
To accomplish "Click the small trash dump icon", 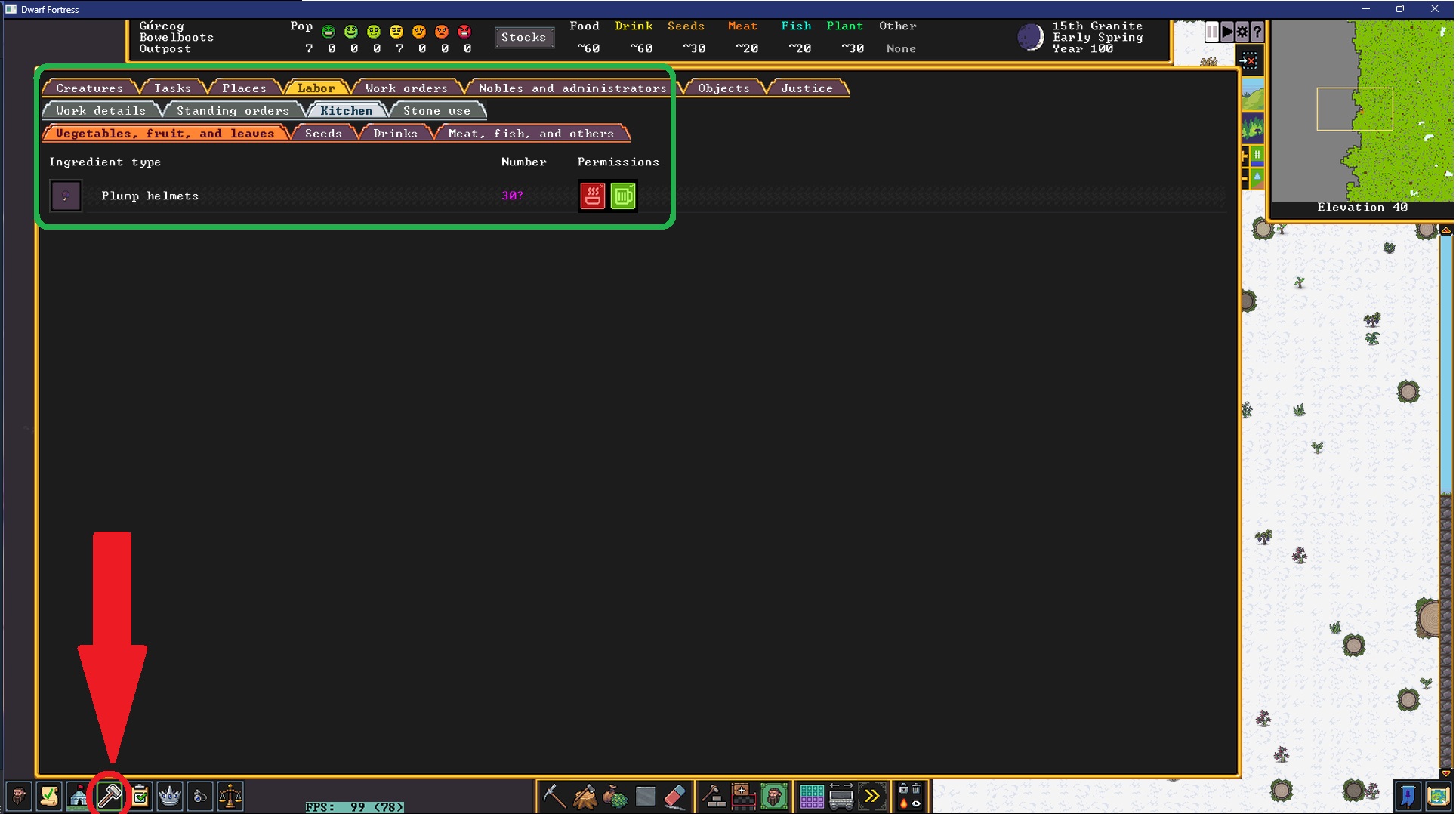I will tap(916, 789).
